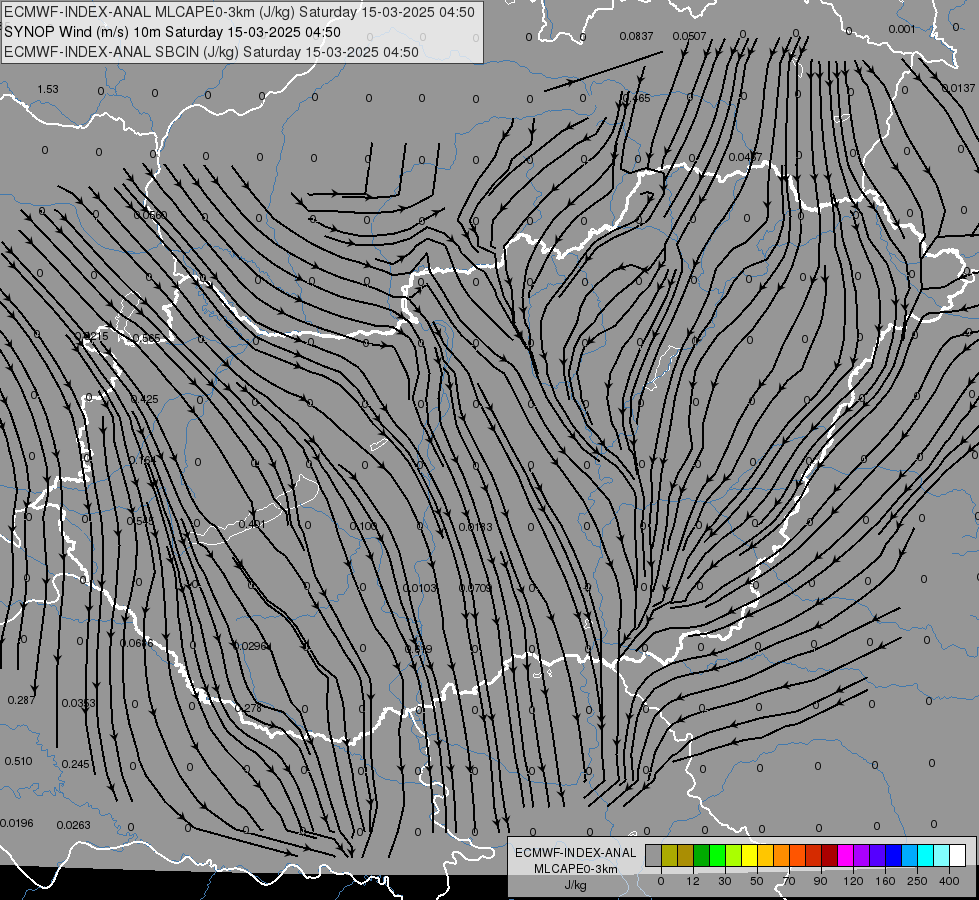Click the '12' legend tick label

(692, 881)
